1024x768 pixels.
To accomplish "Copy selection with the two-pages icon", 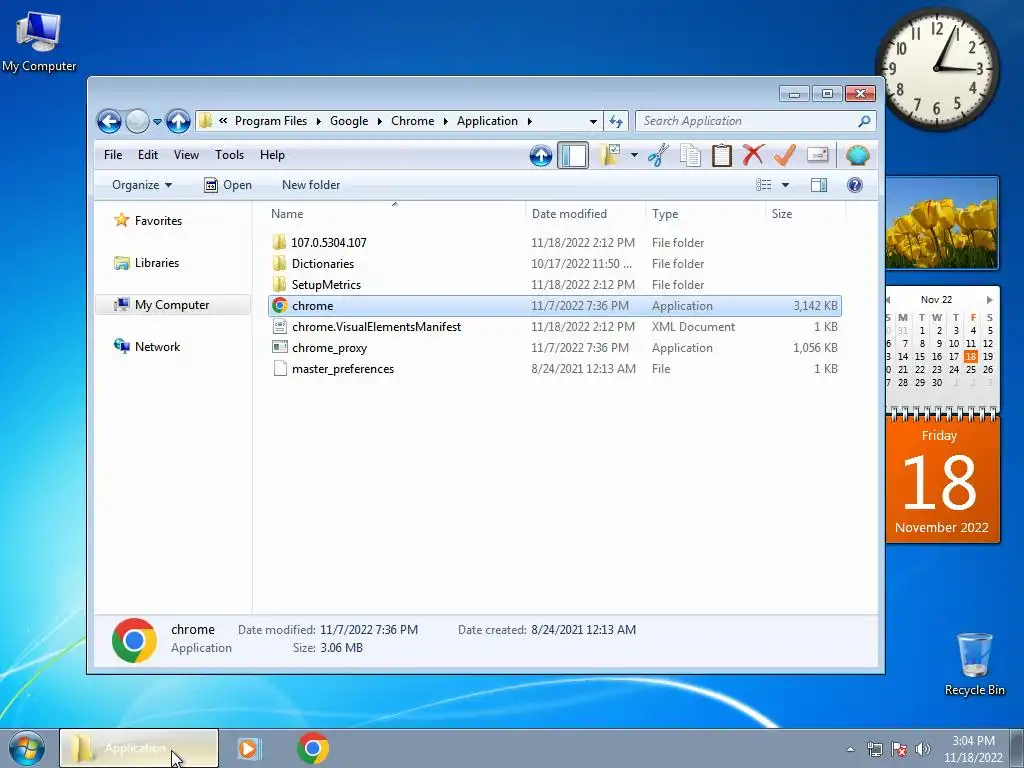I will click(690, 155).
